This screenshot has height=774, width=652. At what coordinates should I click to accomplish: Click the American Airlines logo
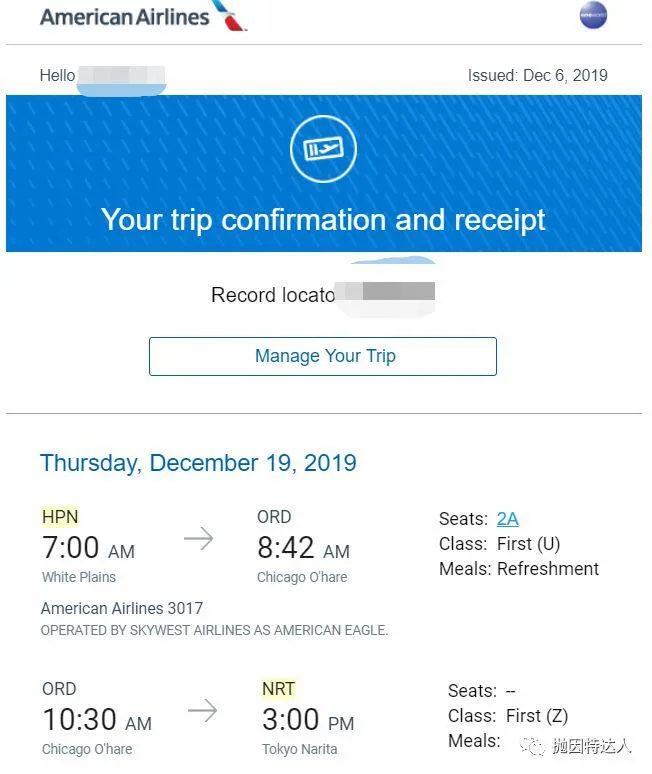(140, 17)
